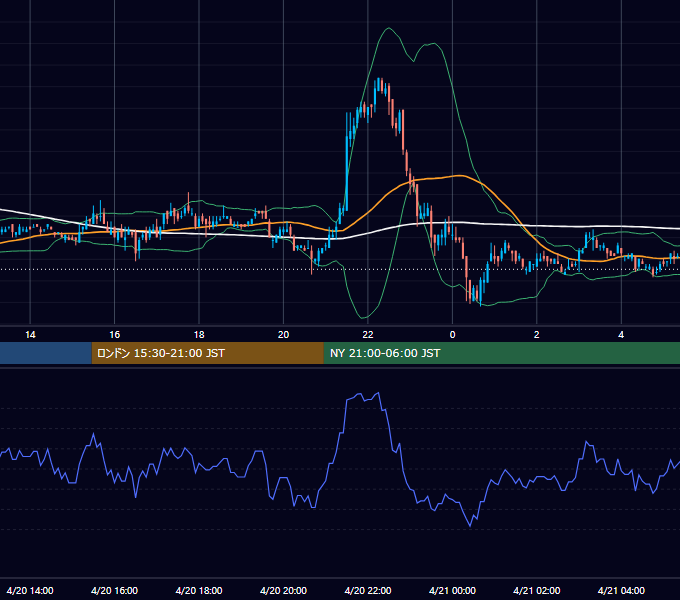Screen dimensions: 680x600
Task: Click the '22' hour label on price chart axis
Action: click(x=368, y=335)
